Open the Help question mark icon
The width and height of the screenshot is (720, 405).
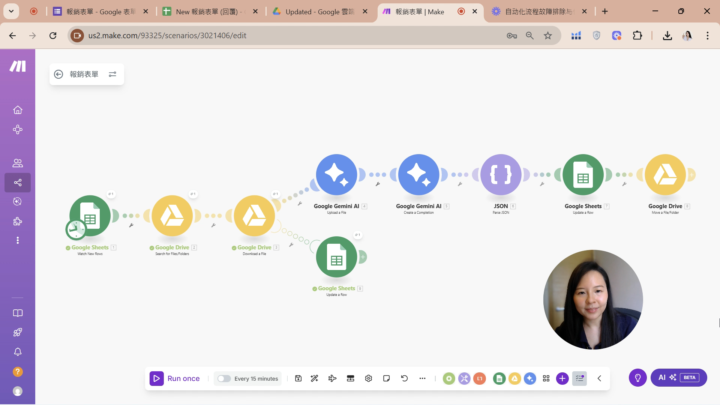[x=17, y=371]
